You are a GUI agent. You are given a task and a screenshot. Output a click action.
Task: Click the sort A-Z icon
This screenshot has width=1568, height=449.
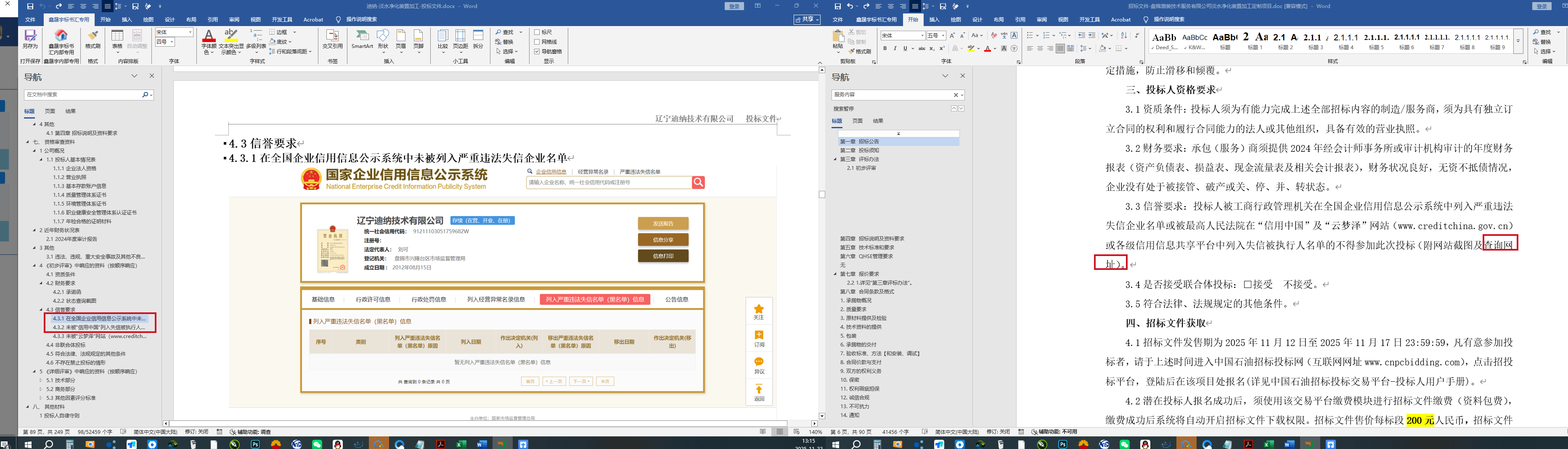tap(1124, 35)
